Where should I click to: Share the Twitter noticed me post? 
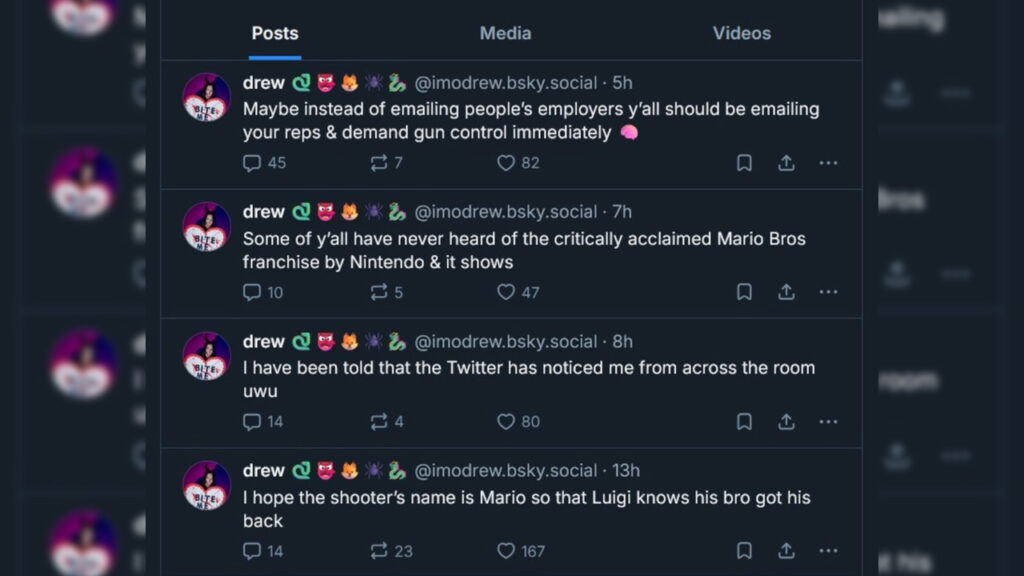pos(787,422)
